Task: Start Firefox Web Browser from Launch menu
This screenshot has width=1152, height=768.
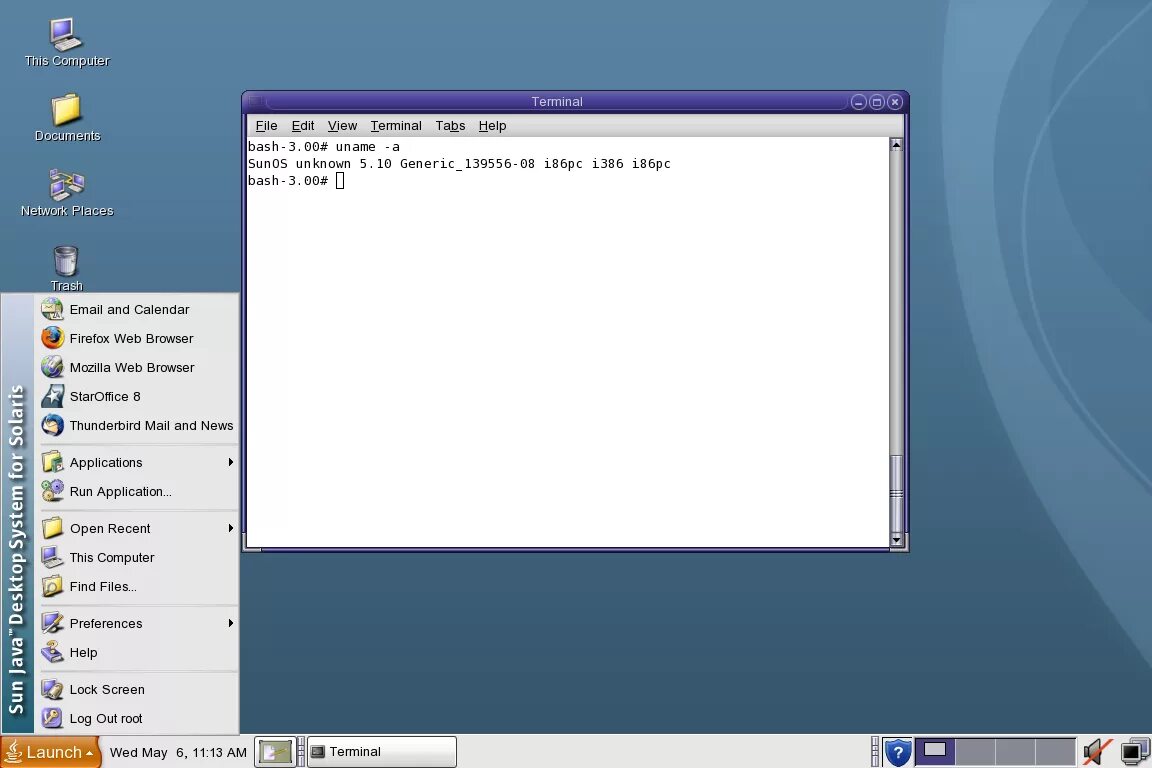Action: [137, 338]
